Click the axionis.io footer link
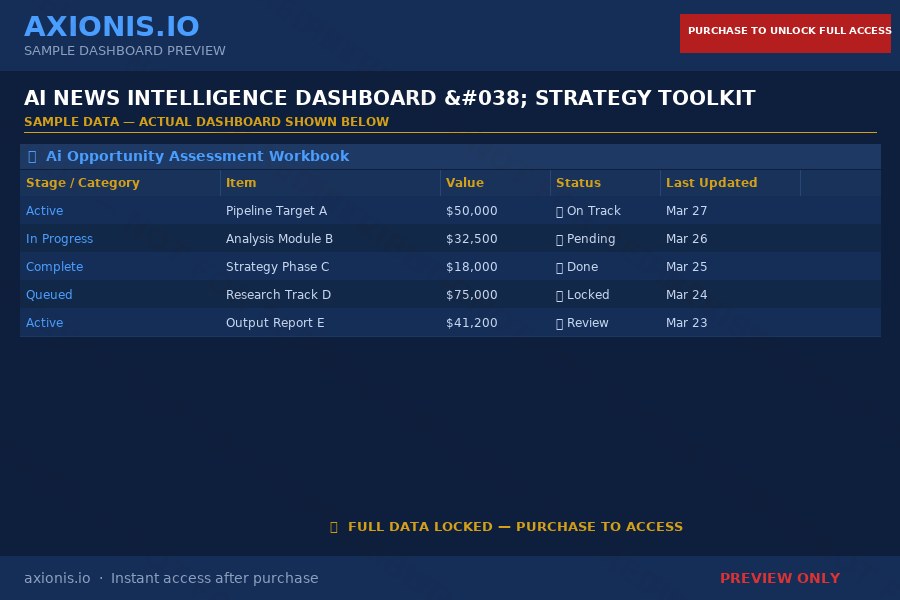Viewport: 900px width, 600px height. (x=57, y=578)
